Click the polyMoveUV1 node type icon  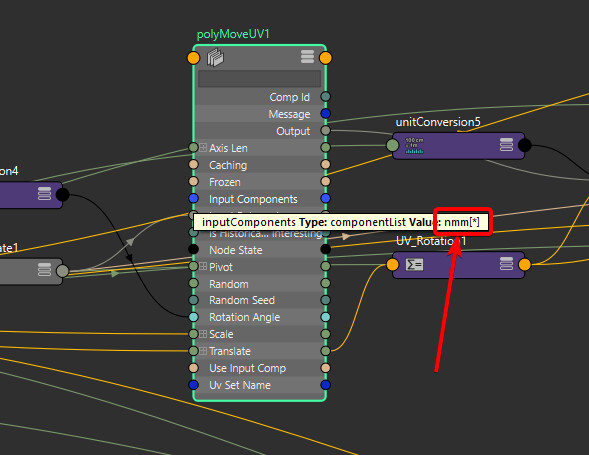click(x=216, y=57)
